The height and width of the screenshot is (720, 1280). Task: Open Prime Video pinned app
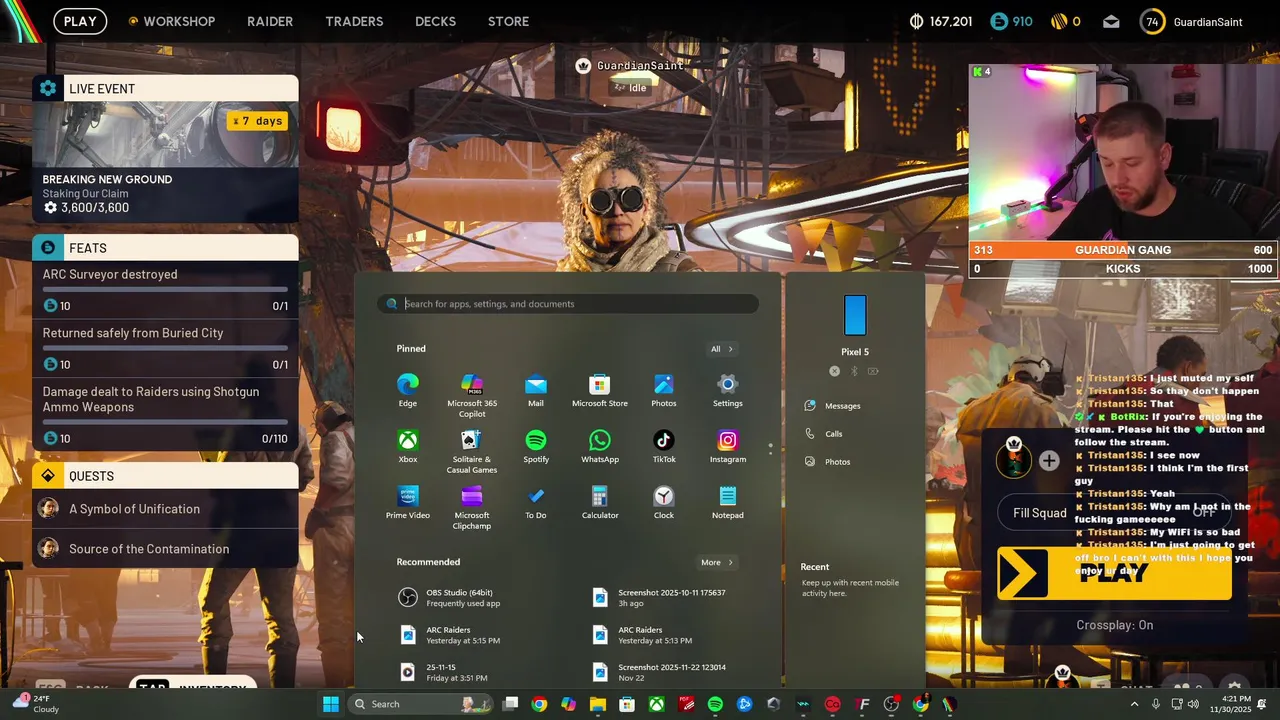(x=408, y=502)
